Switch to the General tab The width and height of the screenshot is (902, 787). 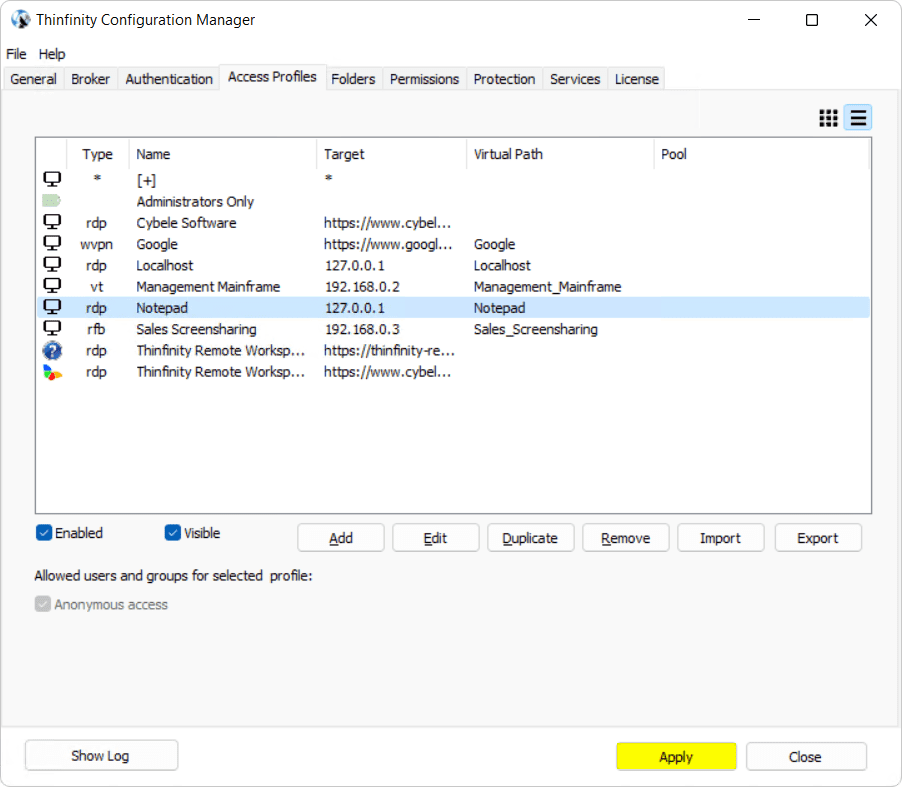pos(33,79)
